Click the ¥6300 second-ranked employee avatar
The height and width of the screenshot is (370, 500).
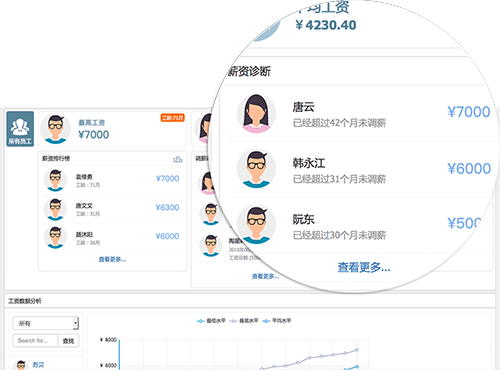[x=55, y=209]
